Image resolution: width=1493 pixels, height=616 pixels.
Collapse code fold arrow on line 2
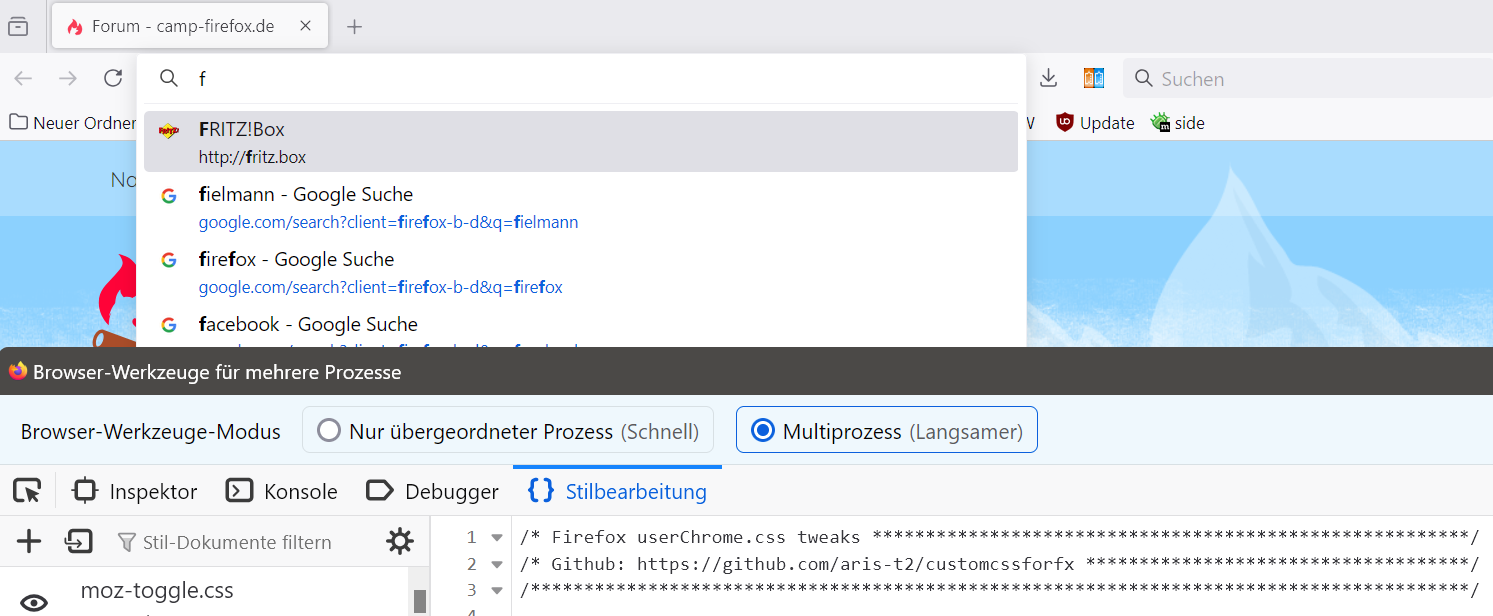point(497,564)
